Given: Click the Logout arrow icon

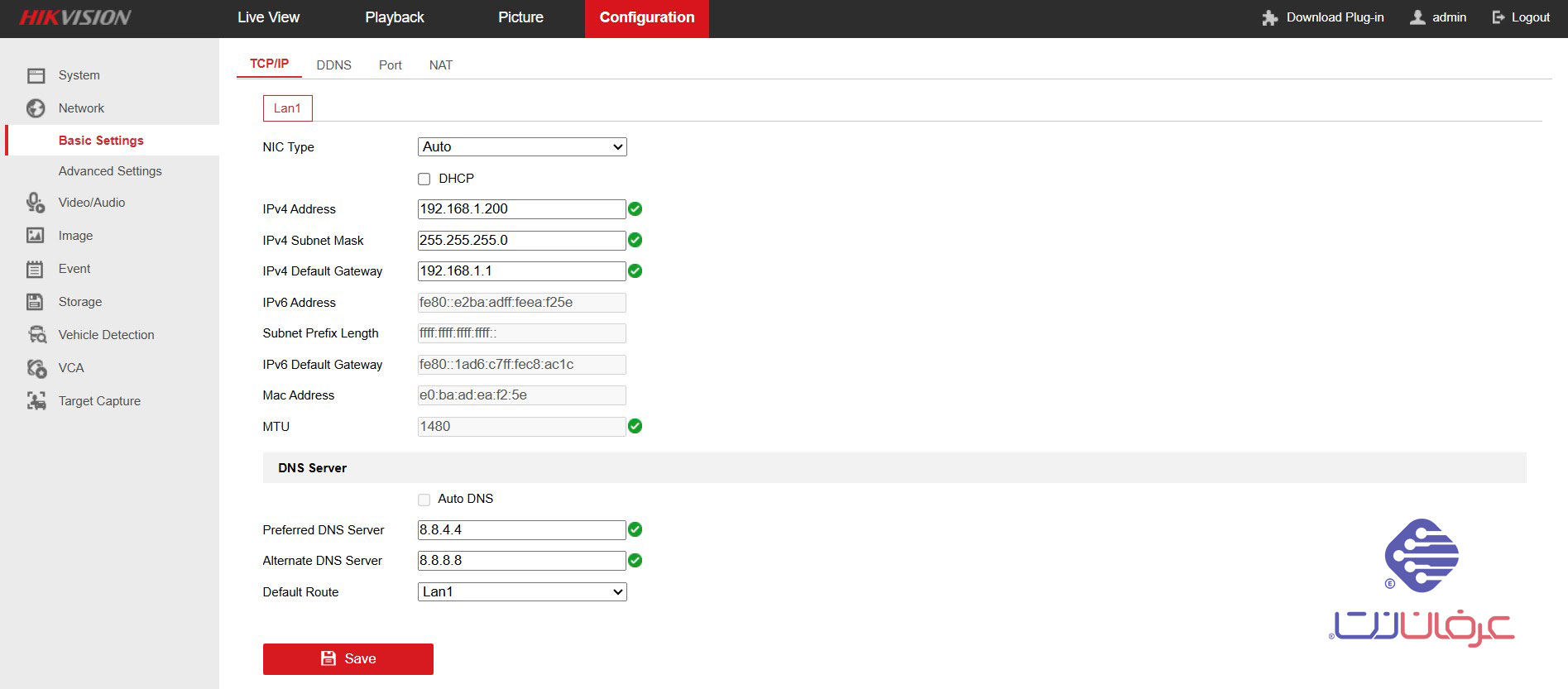Looking at the screenshot, I should pyautogui.click(x=1498, y=17).
